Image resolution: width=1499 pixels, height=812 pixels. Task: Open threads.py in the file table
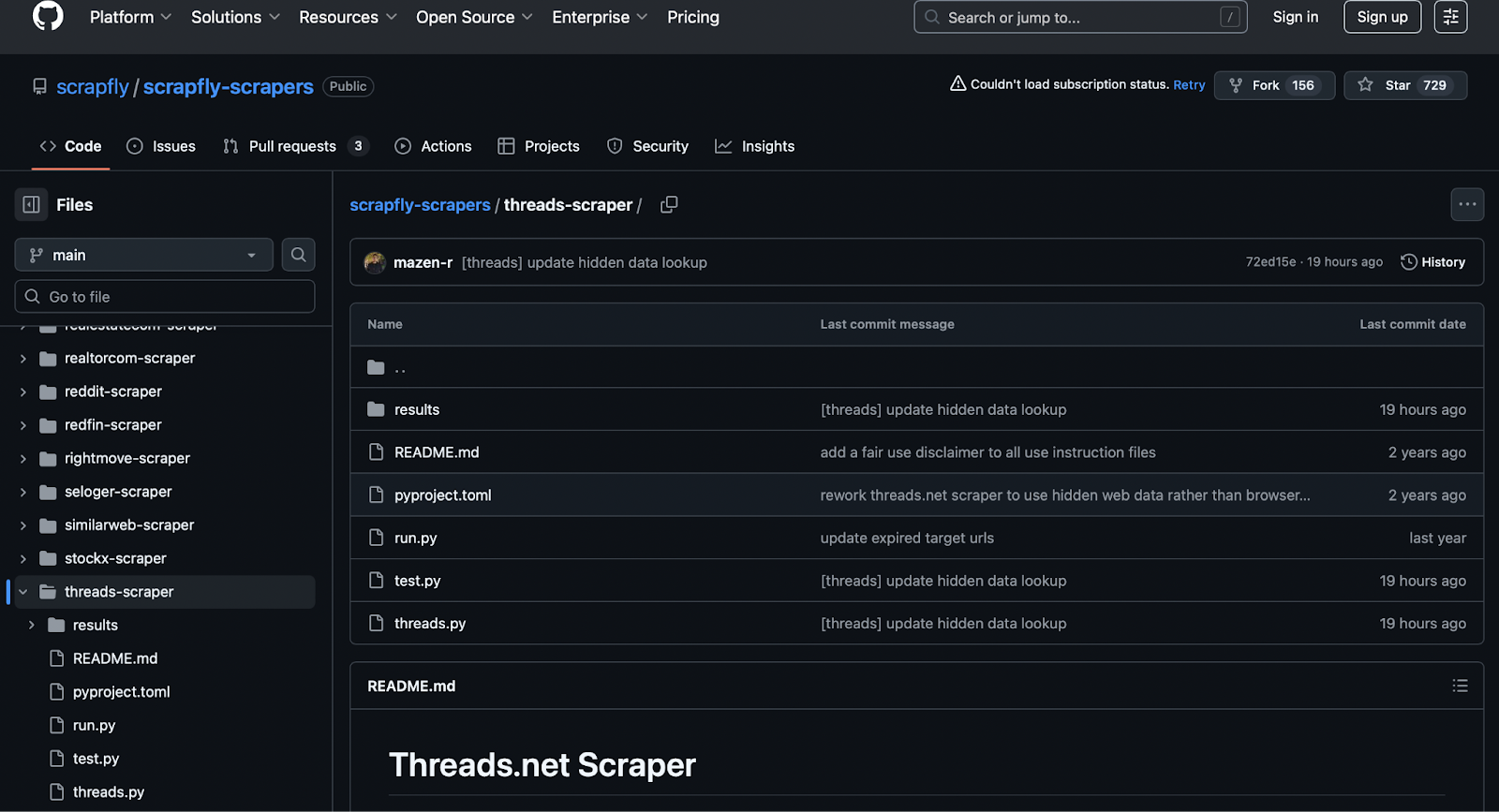pos(430,623)
